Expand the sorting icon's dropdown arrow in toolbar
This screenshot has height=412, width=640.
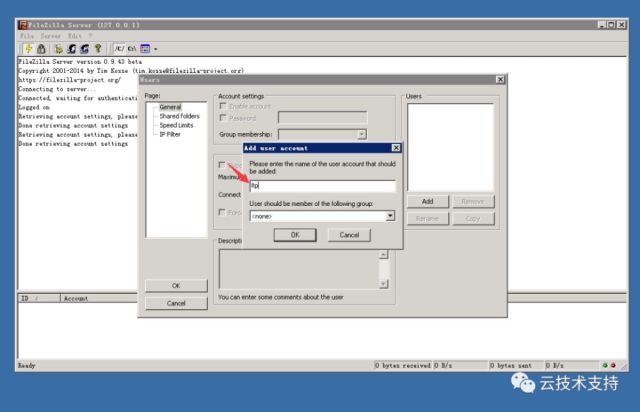156,49
